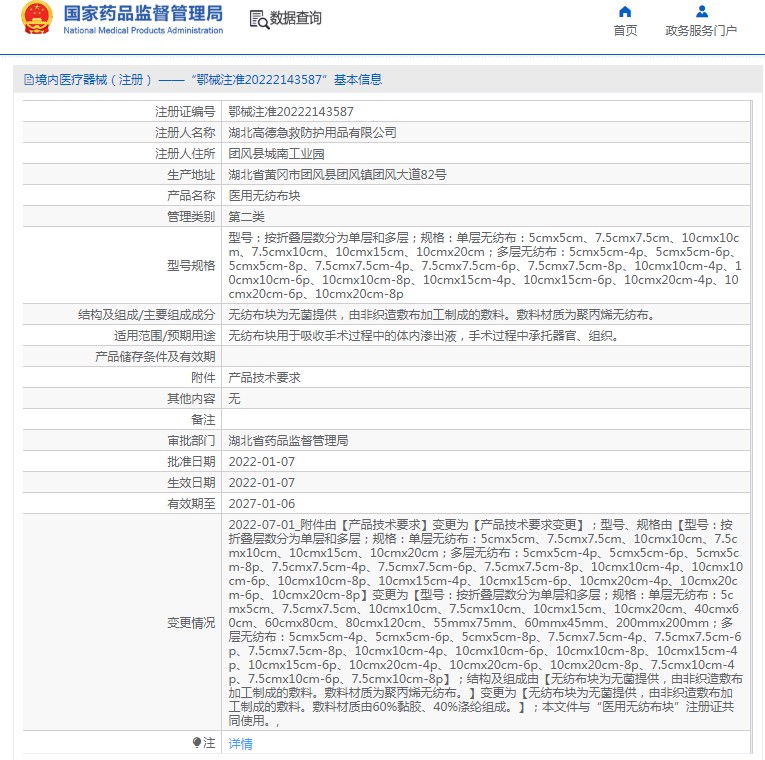The width and height of the screenshot is (765, 760).
Task: Click the lightbulb icon beside 注
Action: pos(197,743)
